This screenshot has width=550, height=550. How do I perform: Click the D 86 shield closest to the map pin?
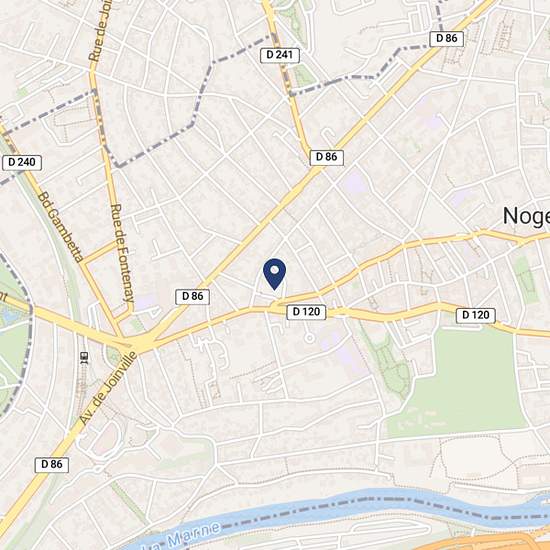click(193, 297)
